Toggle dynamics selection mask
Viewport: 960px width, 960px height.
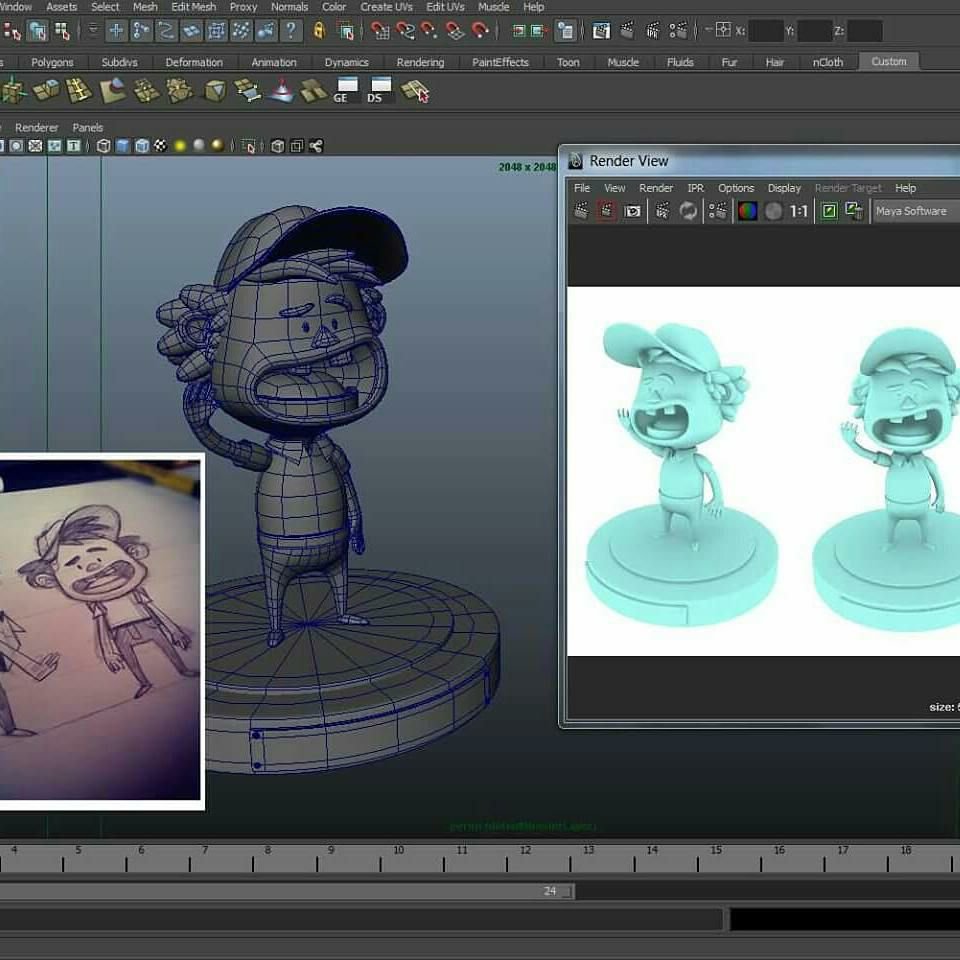[241, 31]
